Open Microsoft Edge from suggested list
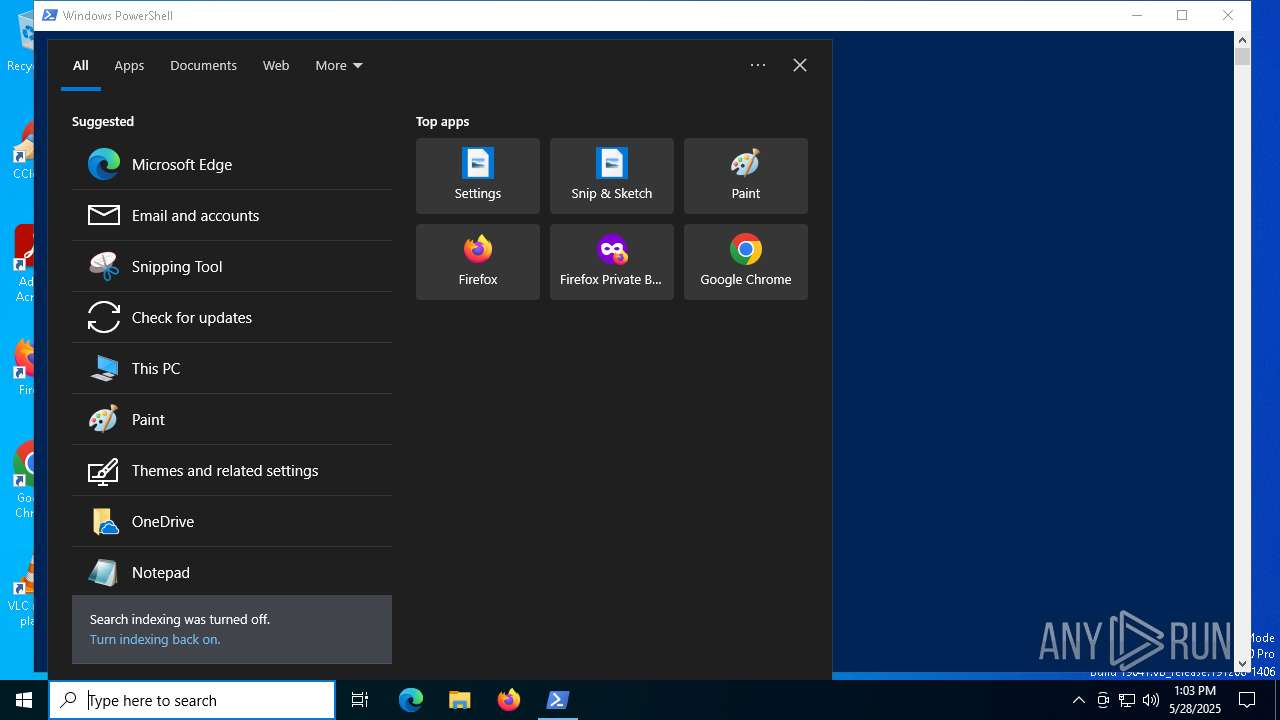This screenshot has width=1280, height=720. (x=232, y=164)
